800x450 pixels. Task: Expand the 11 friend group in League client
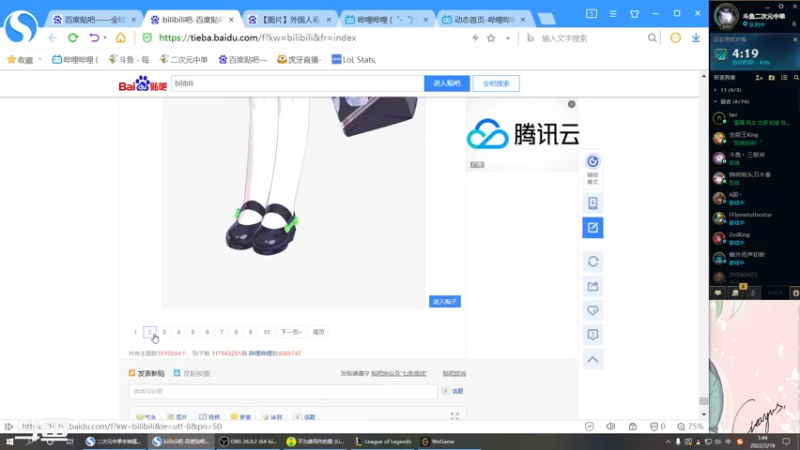(715, 90)
